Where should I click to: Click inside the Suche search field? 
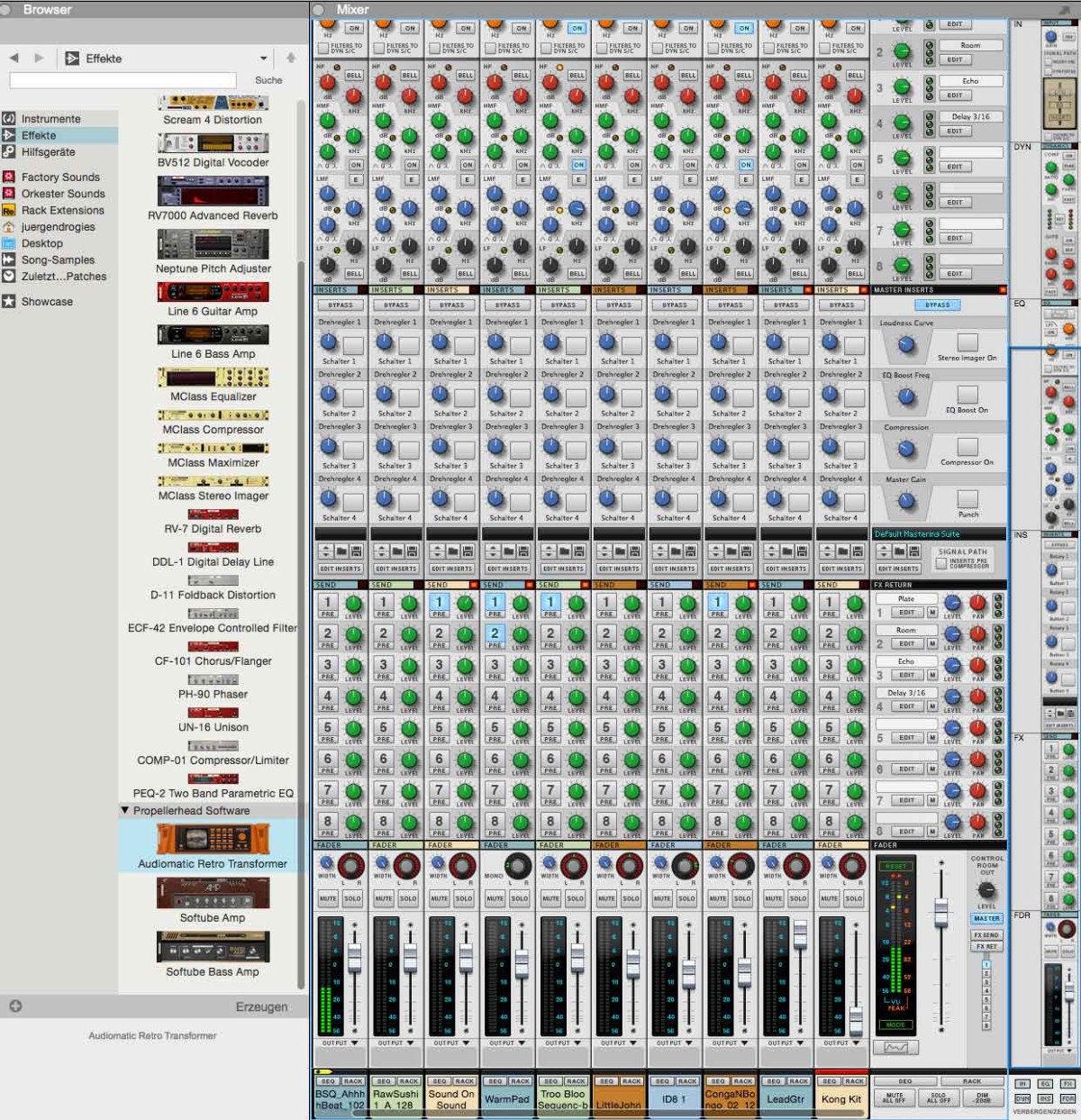pos(122,78)
